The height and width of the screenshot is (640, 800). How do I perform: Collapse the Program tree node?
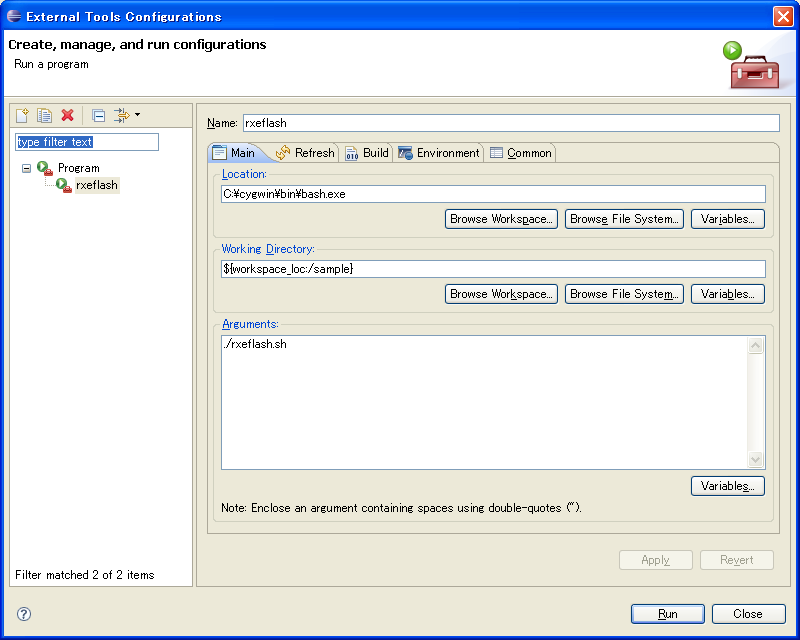point(27,168)
